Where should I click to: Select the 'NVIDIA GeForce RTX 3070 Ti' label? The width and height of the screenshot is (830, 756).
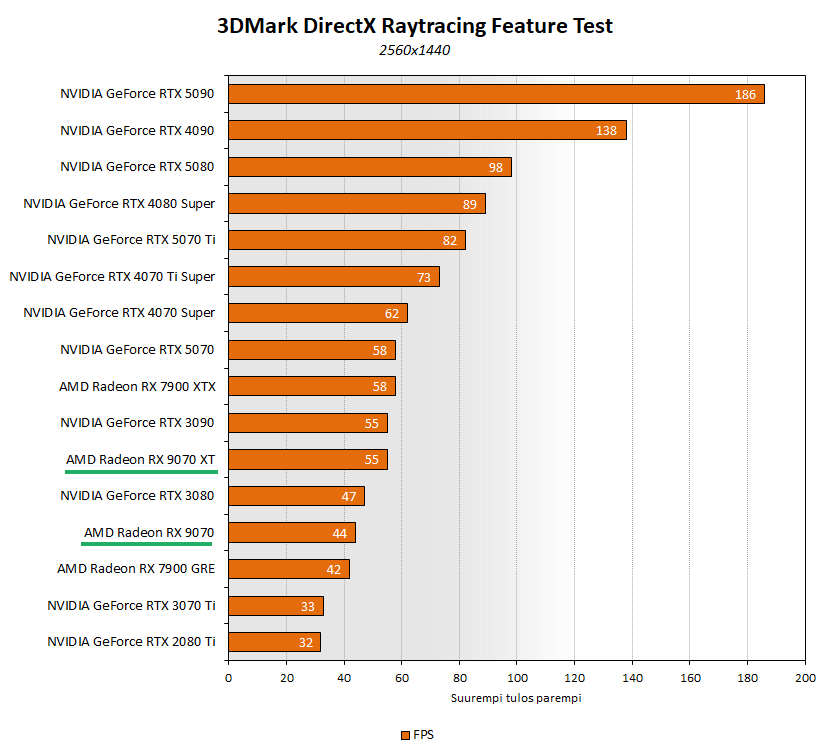pos(131,605)
